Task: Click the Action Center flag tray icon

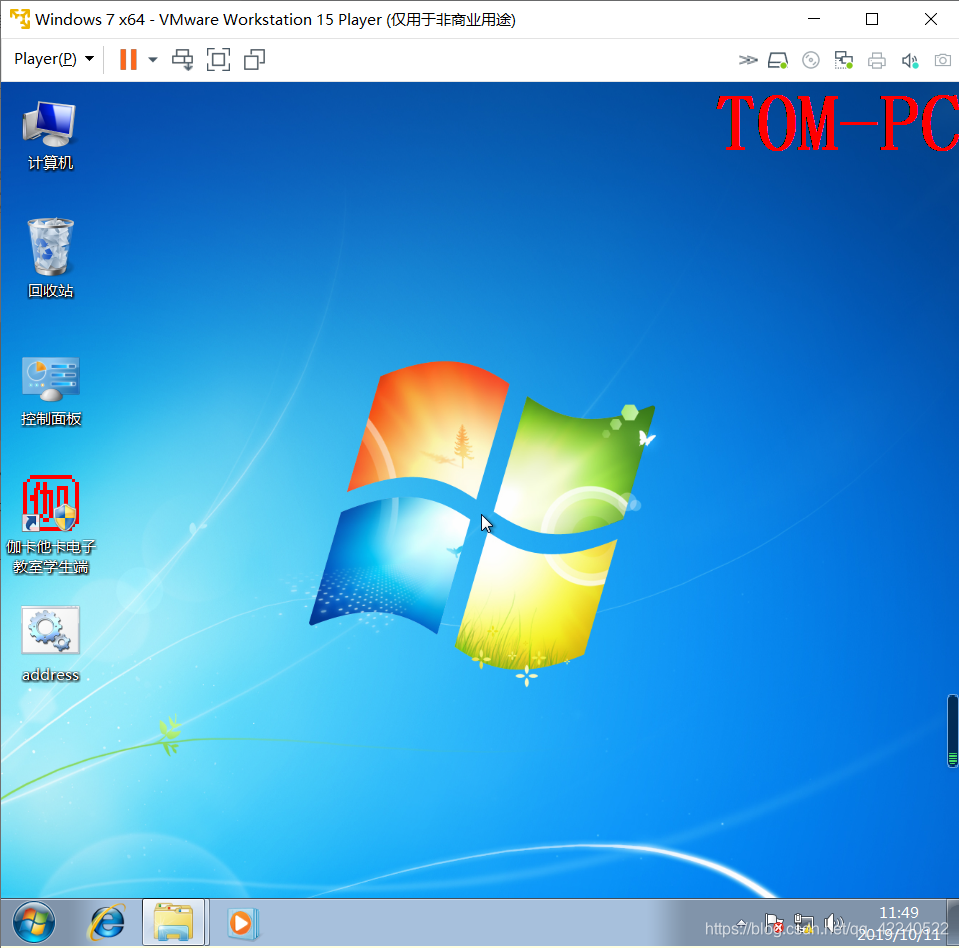Action: coord(774,923)
